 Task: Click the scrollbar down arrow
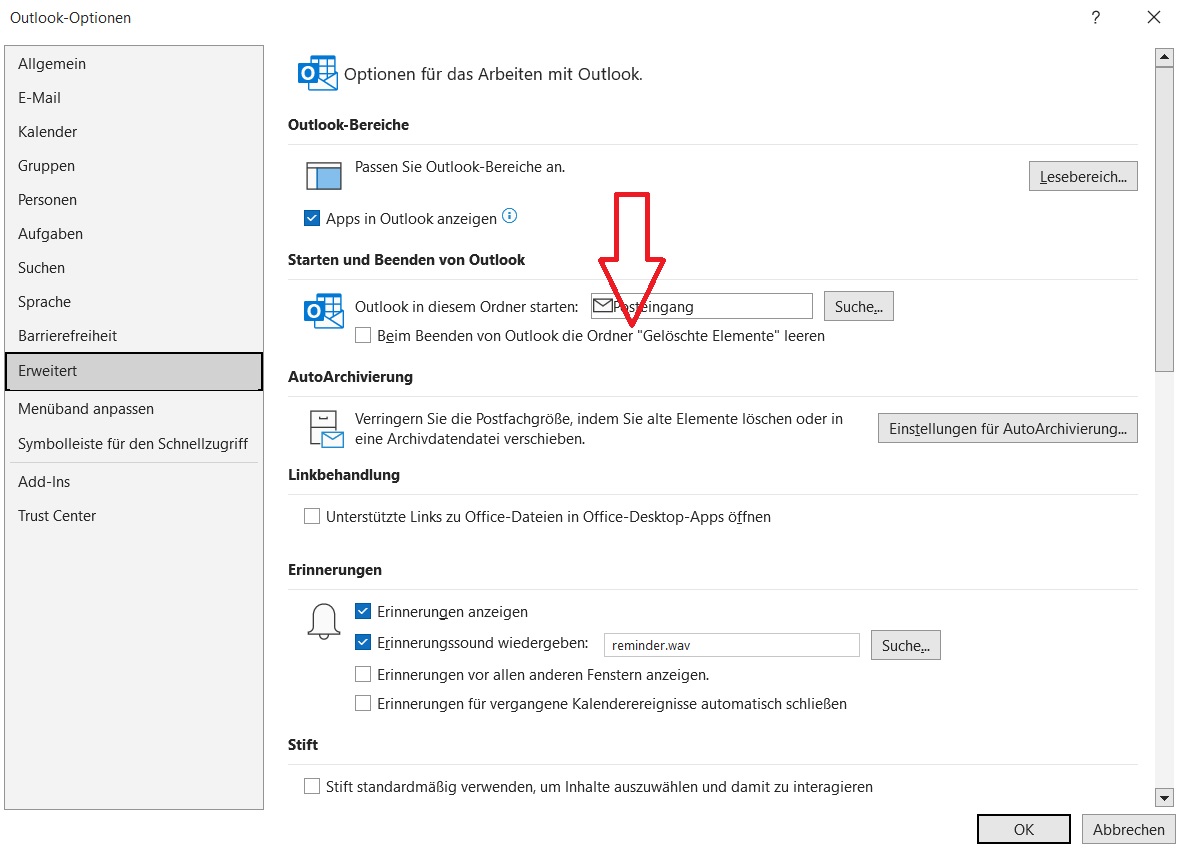[x=1164, y=798]
